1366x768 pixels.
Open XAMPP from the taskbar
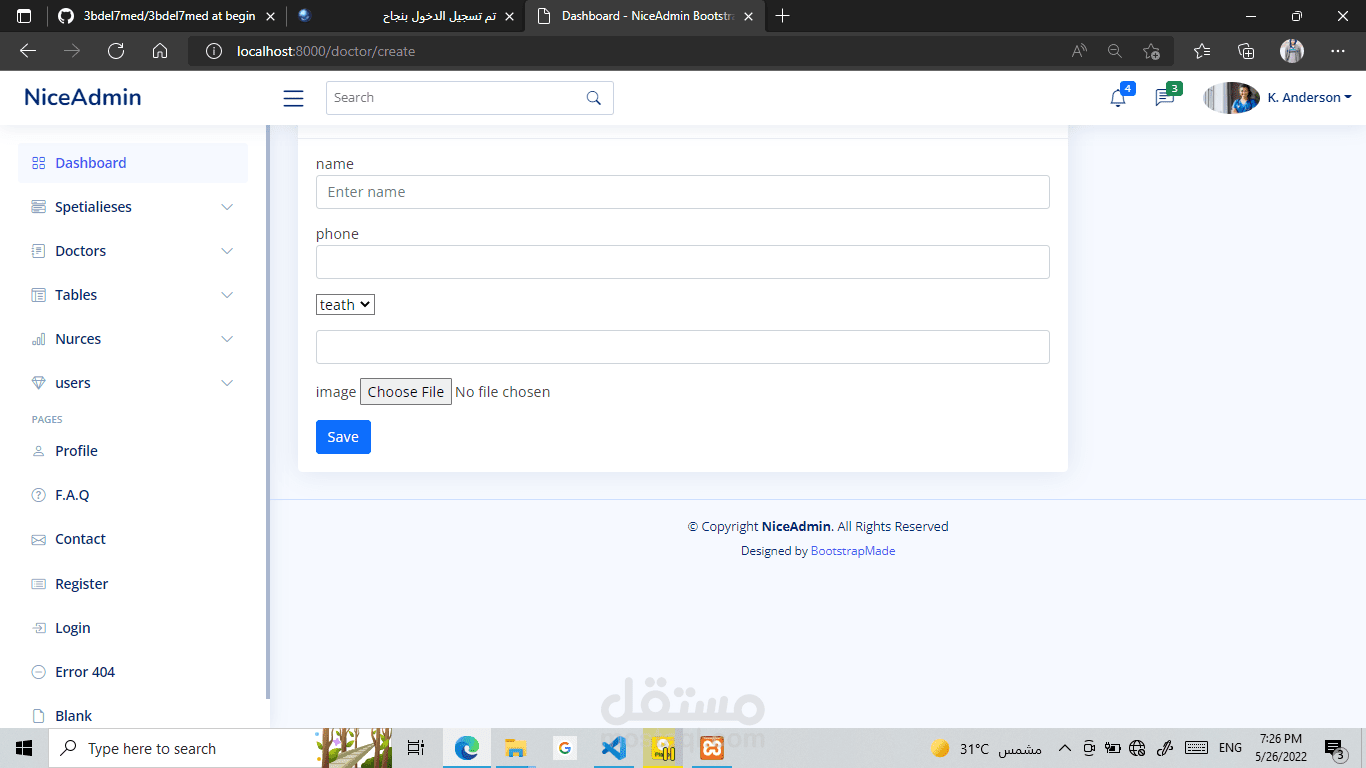(x=712, y=748)
